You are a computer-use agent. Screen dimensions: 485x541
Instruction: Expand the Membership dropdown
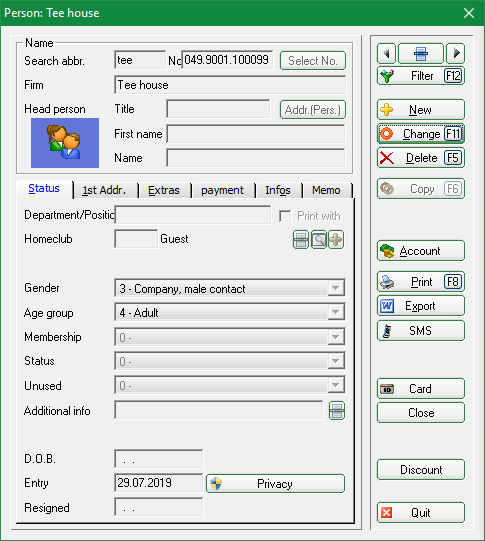(335, 337)
